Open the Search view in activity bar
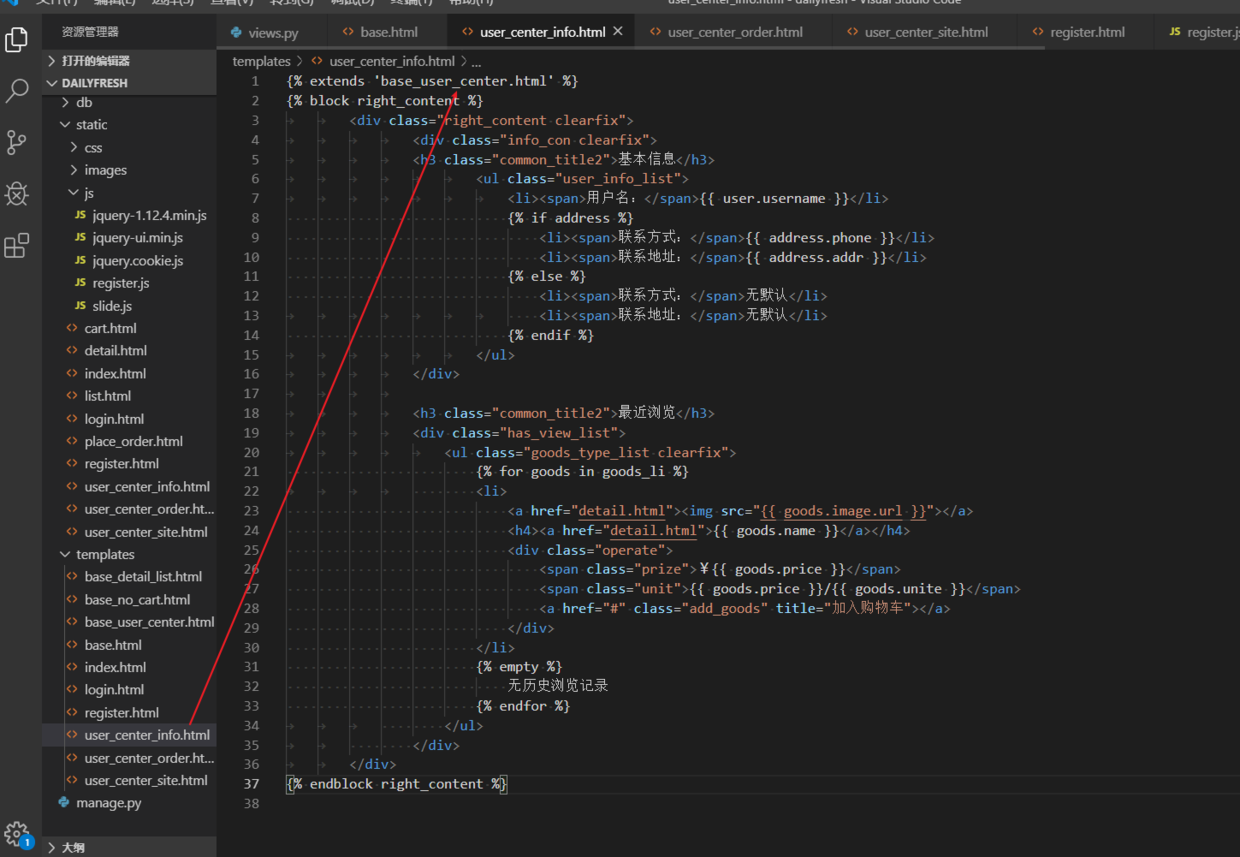 [17, 91]
